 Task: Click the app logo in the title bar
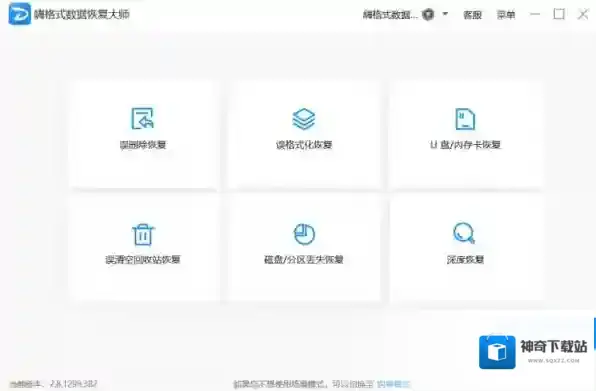19,14
